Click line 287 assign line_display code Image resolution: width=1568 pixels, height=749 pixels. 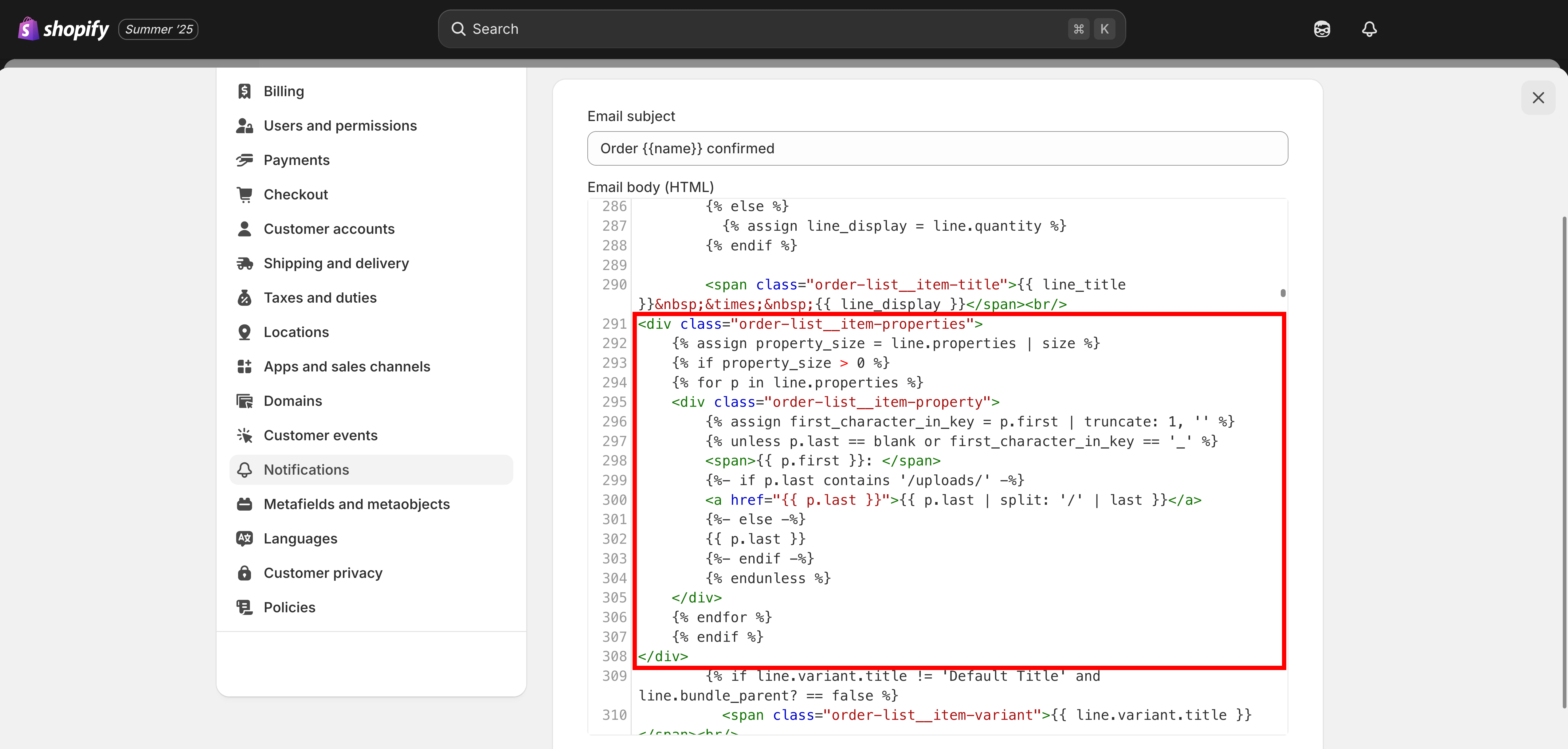click(x=894, y=226)
